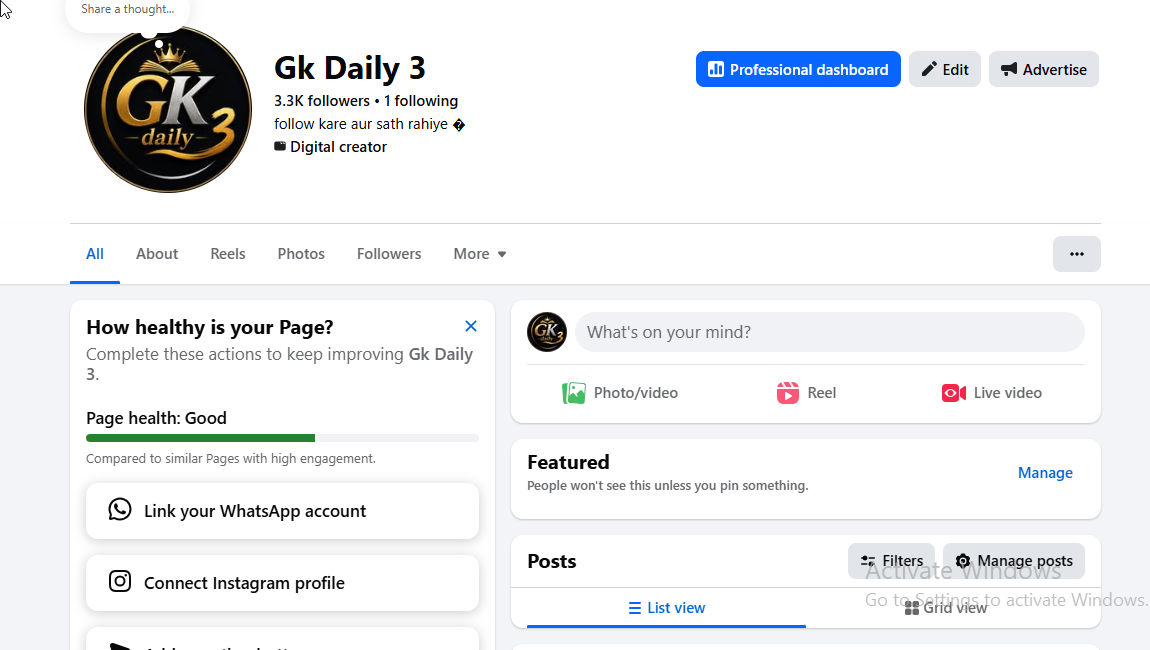Screen dimensions: 1150x650
Task: Click Link your WhatsApp account
Action: [282, 511]
